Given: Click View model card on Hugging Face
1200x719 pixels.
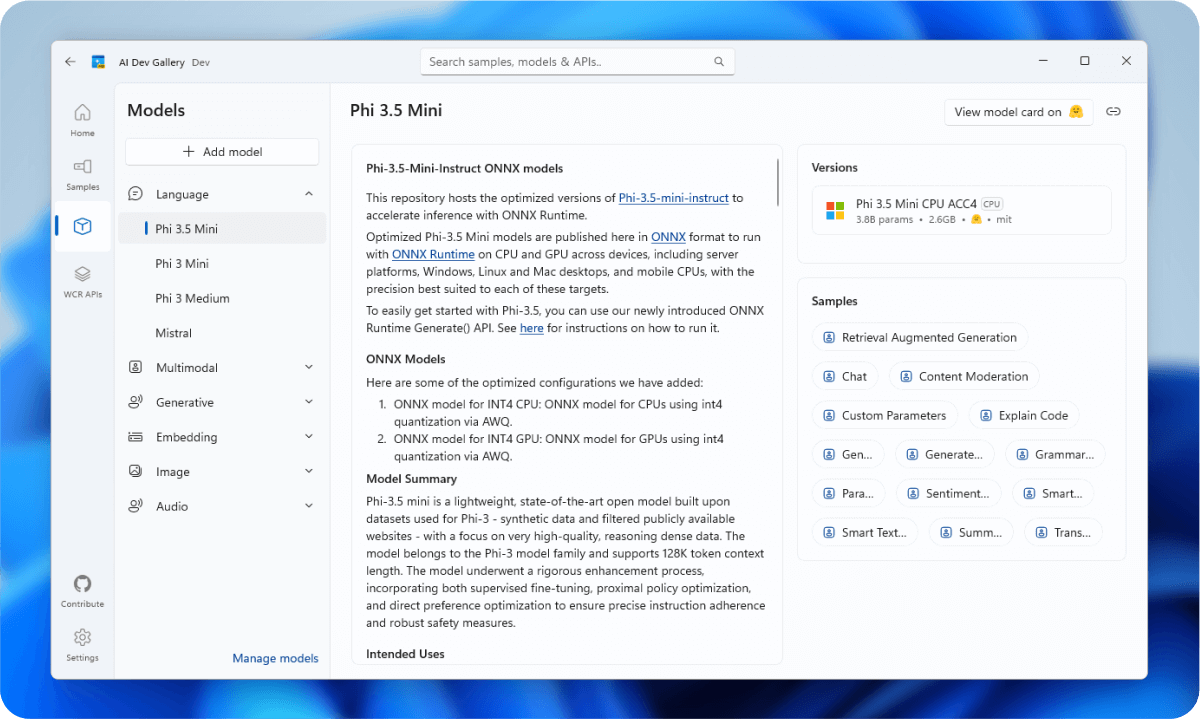Looking at the screenshot, I should (1018, 111).
